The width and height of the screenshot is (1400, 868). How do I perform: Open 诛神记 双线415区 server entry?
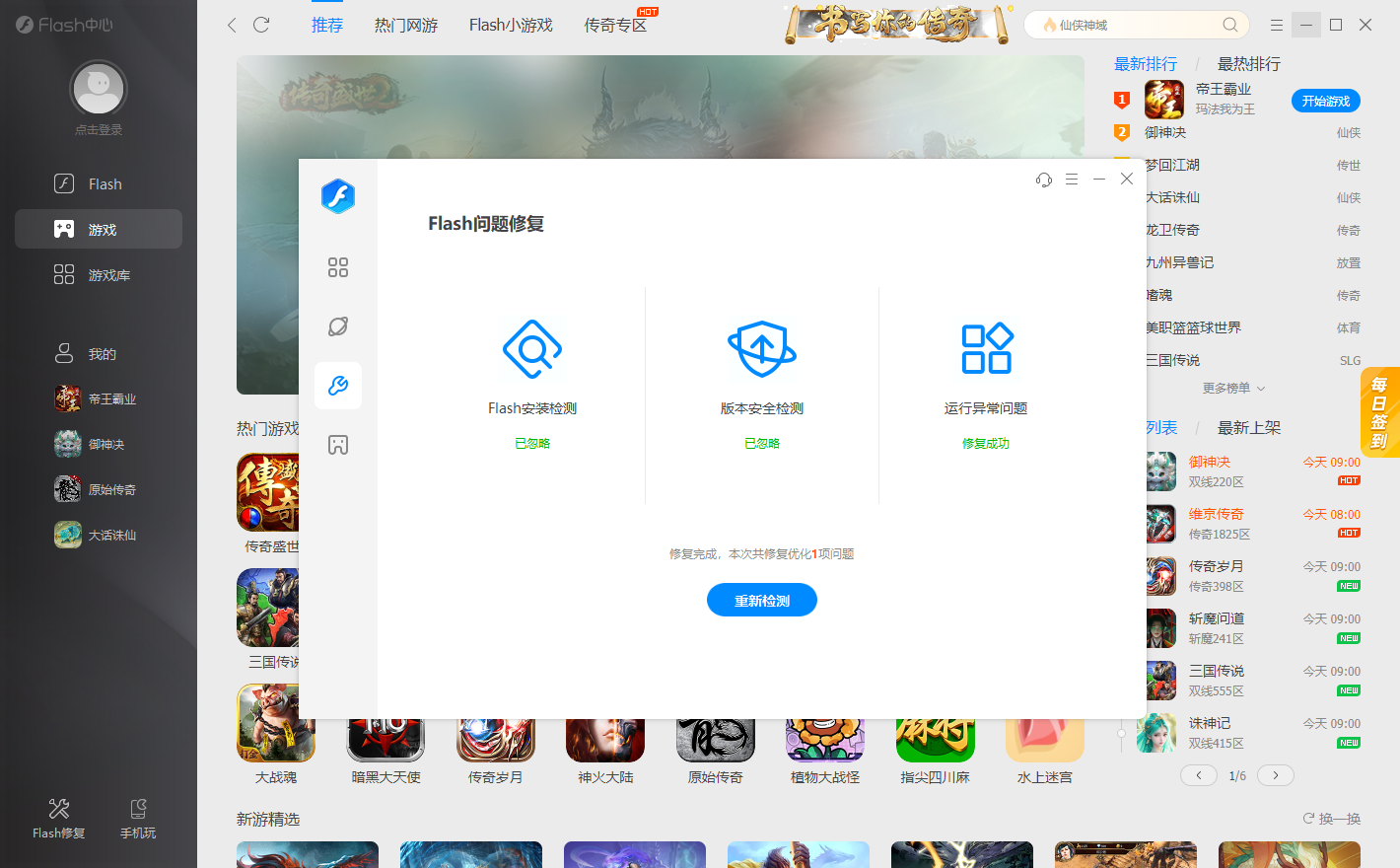click(1248, 733)
